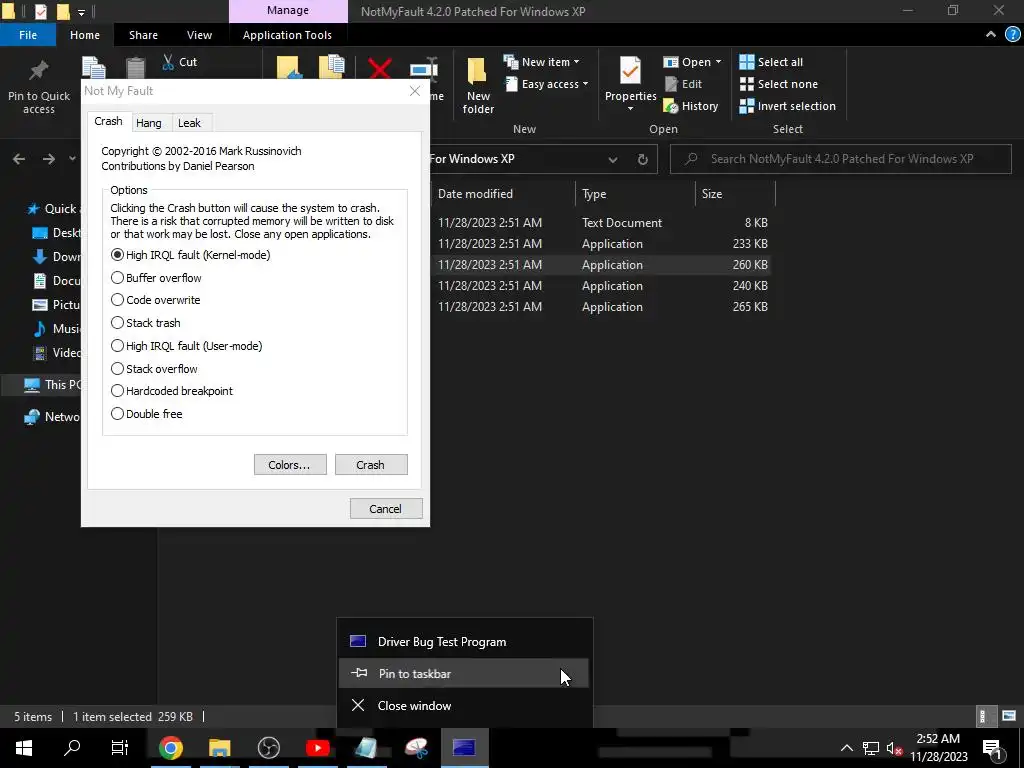Open Explorer Help question mark
Image resolution: width=1024 pixels, height=768 pixels.
tap(1012, 35)
